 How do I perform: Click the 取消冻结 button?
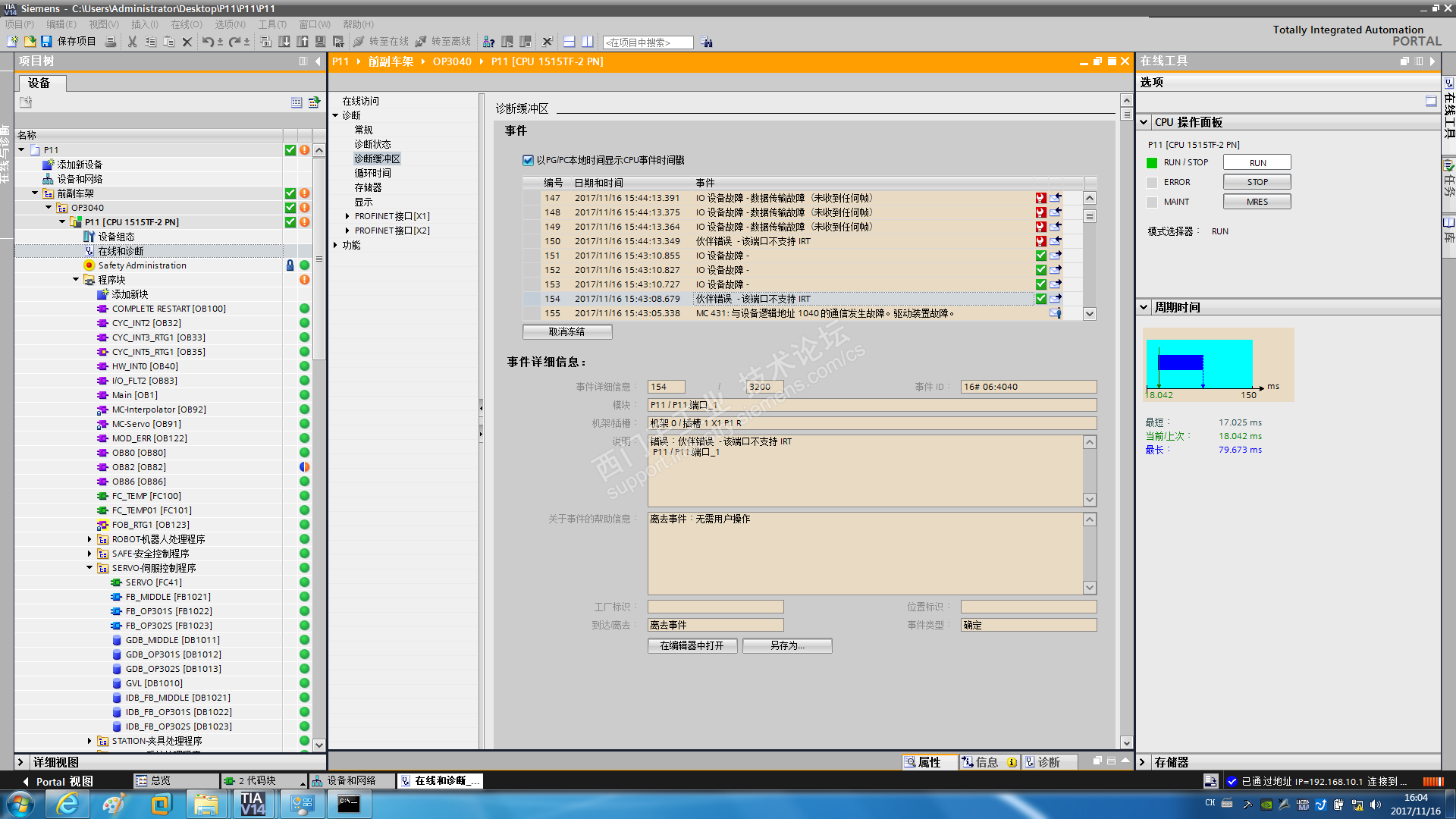click(566, 331)
